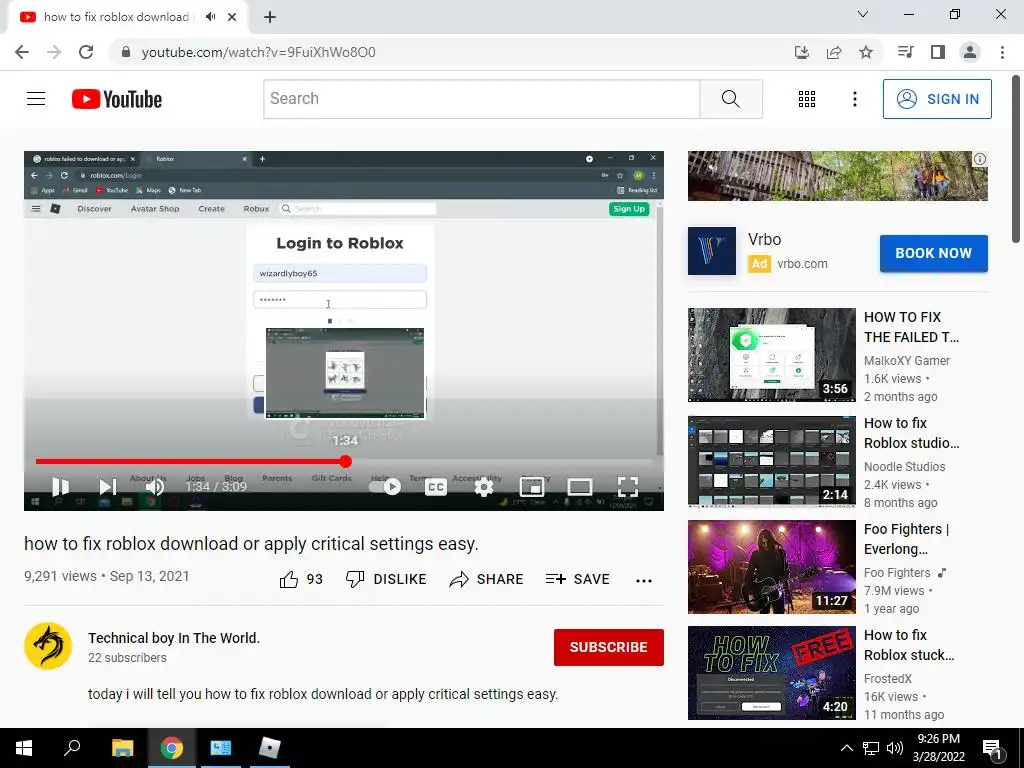
Task: Open Vrbo advertiser logo
Action: (x=712, y=251)
